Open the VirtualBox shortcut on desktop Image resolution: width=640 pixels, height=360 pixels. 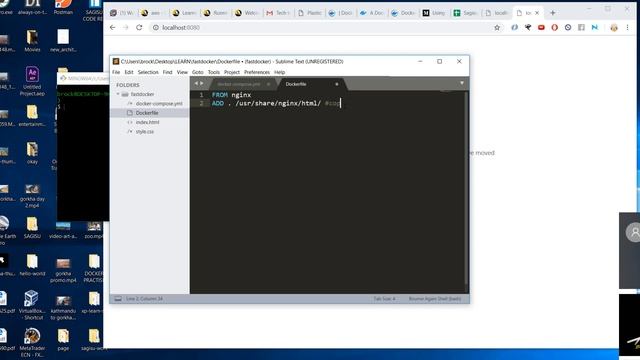(x=32, y=305)
